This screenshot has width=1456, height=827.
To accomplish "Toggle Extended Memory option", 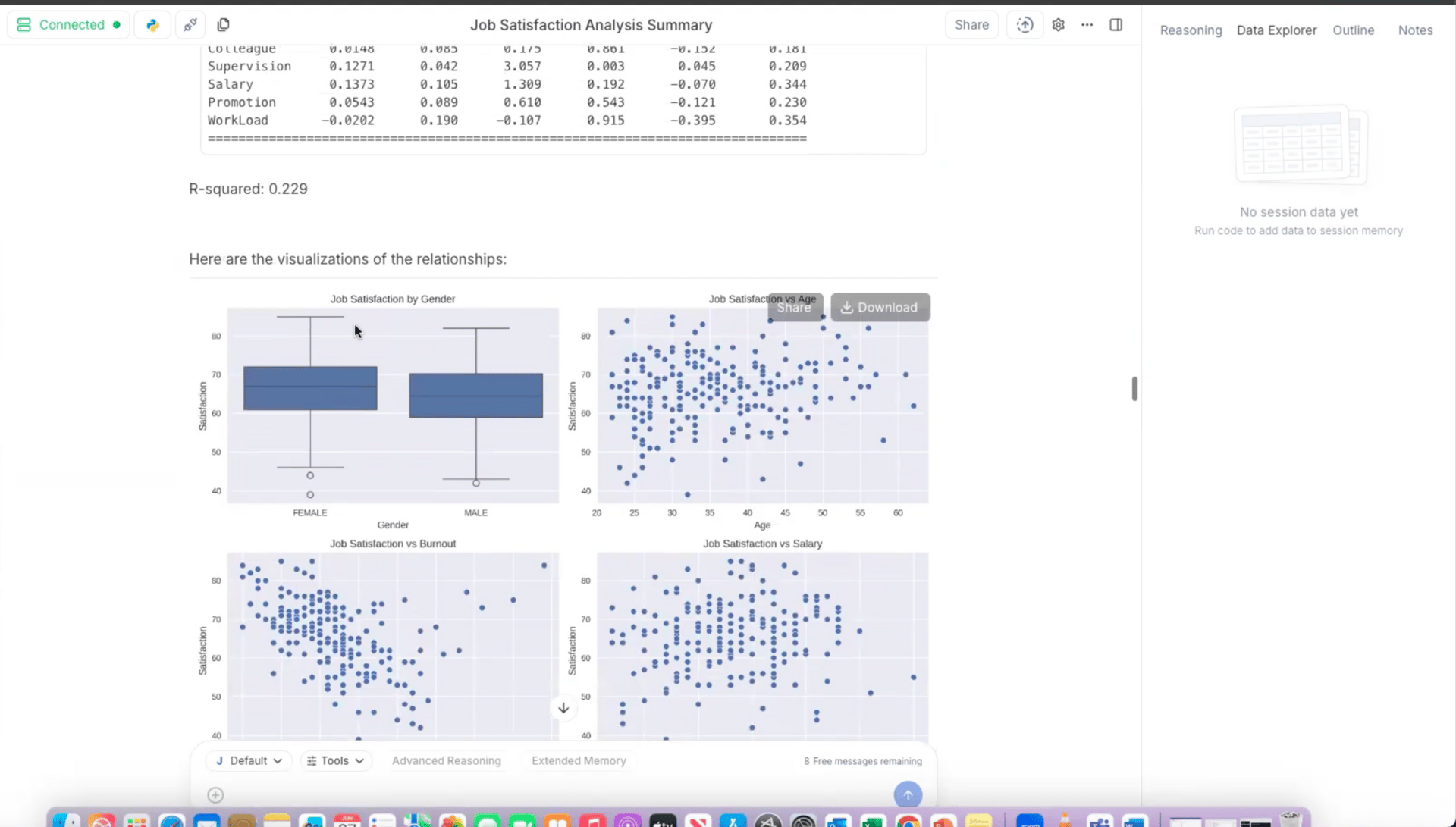I will [x=579, y=760].
